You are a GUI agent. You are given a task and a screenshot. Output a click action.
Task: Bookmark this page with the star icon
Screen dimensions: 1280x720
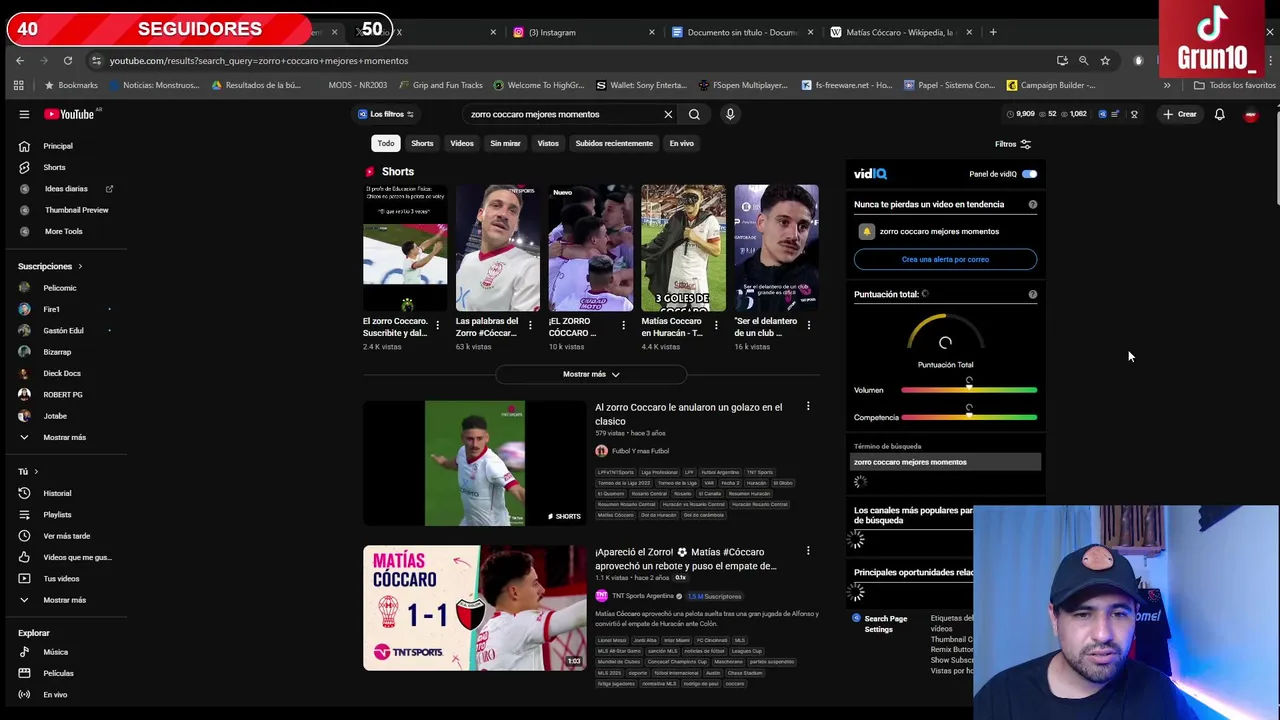tap(1105, 61)
